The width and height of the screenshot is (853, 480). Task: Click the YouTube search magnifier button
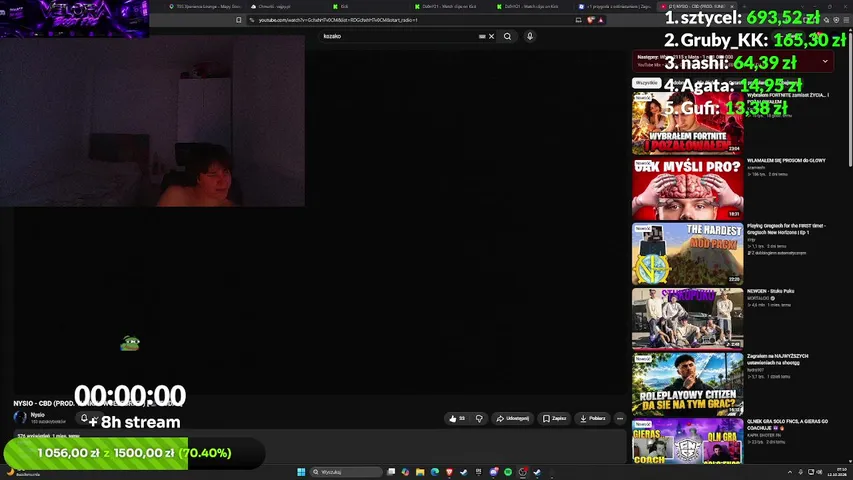click(507, 36)
